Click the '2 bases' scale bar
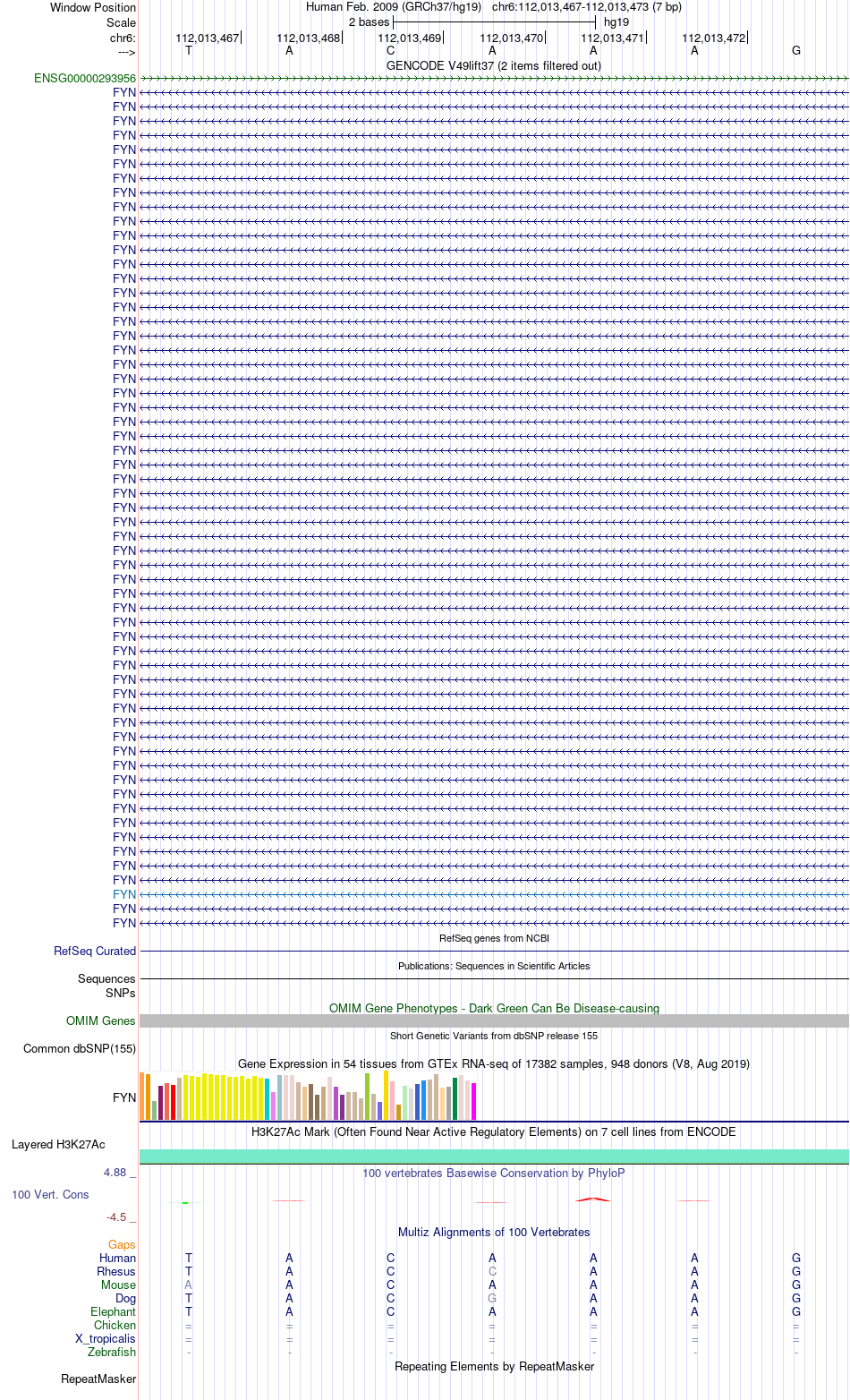 tap(494, 21)
